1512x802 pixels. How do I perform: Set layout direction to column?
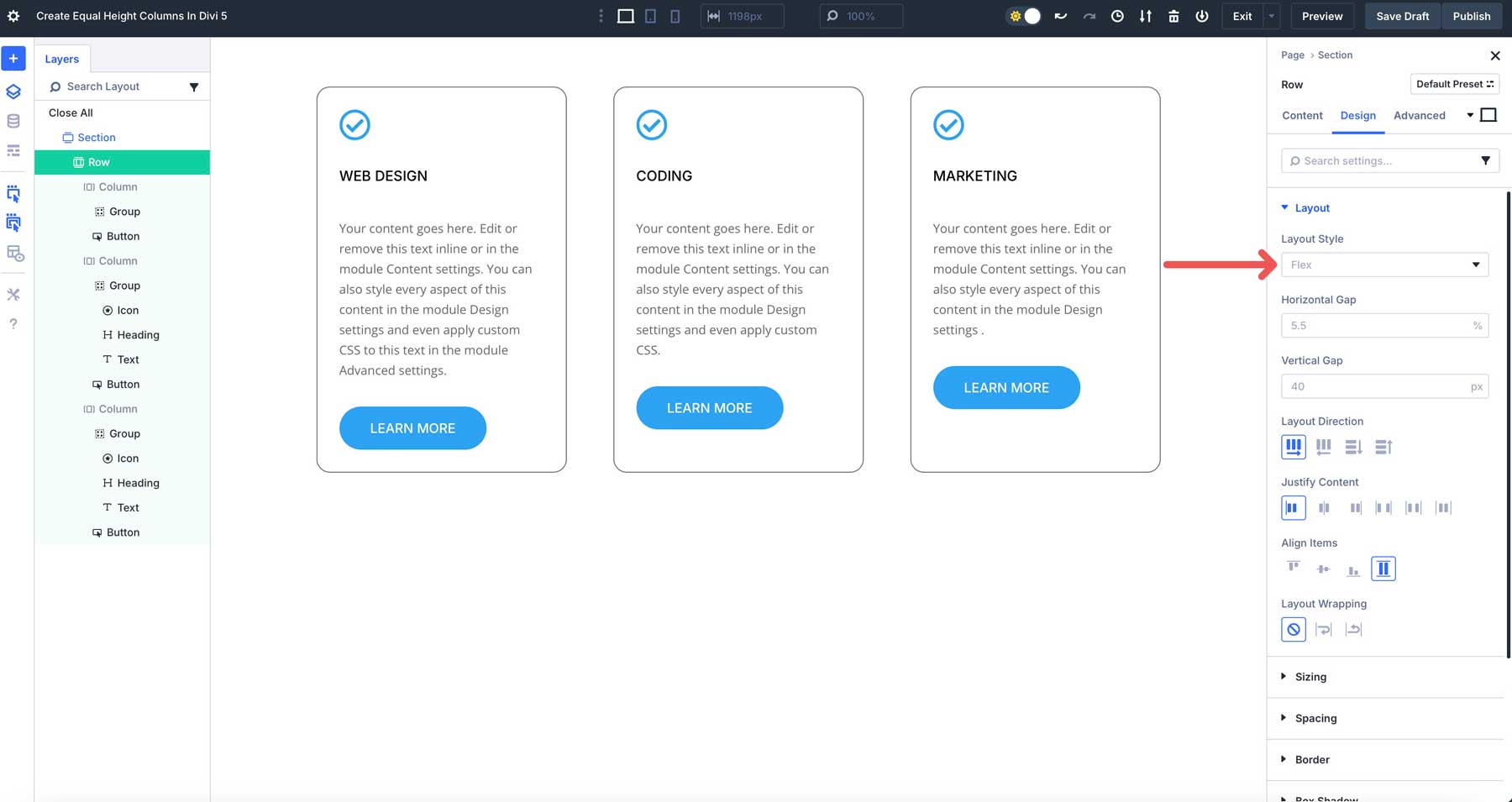pos(1353,447)
